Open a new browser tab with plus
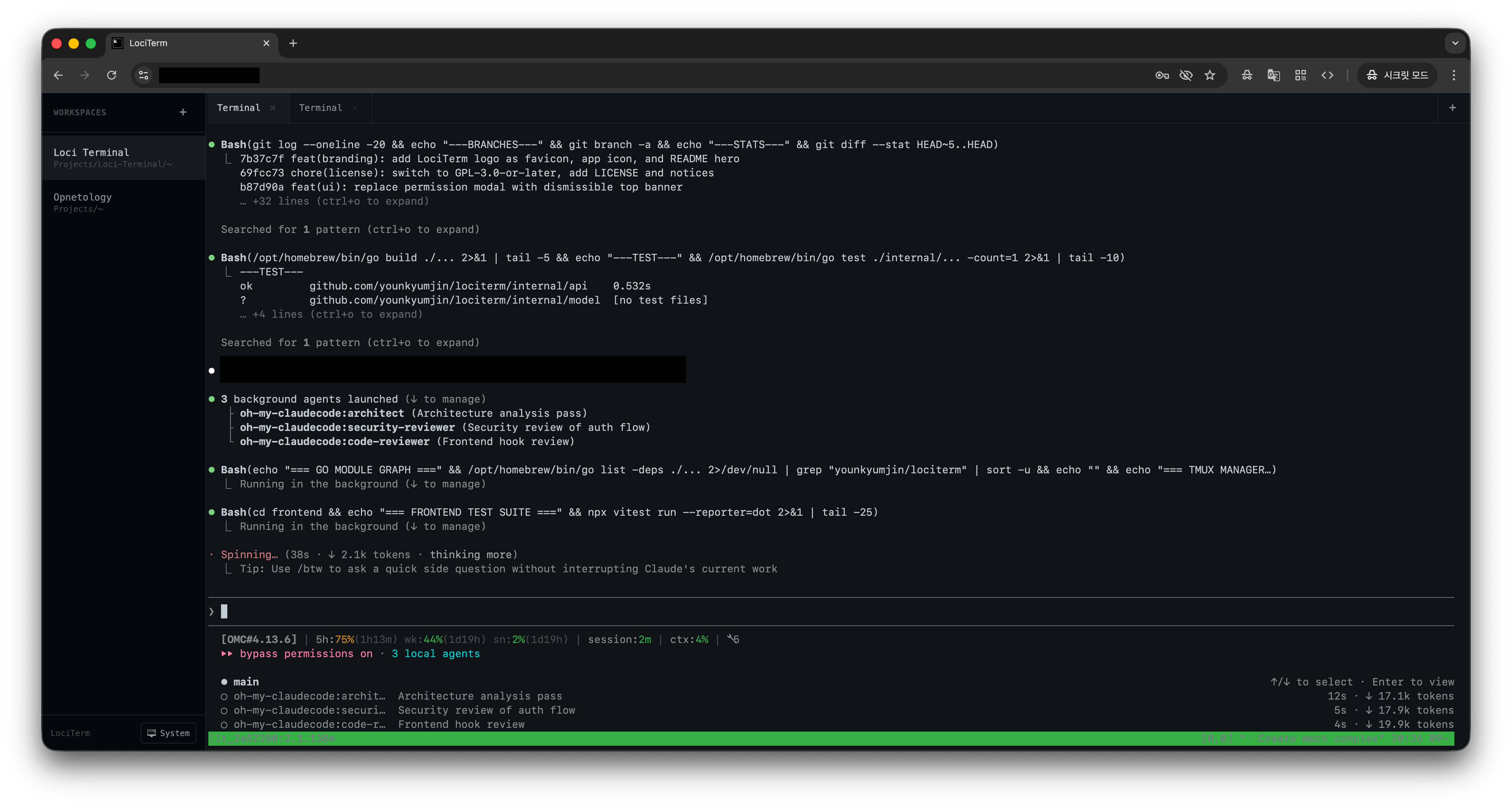This screenshot has width=1512, height=806. [x=293, y=43]
